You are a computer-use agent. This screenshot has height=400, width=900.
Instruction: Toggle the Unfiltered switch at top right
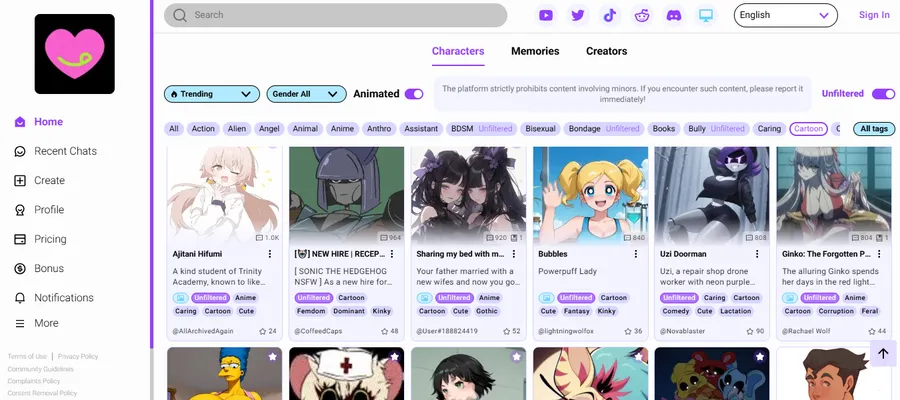click(883, 94)
